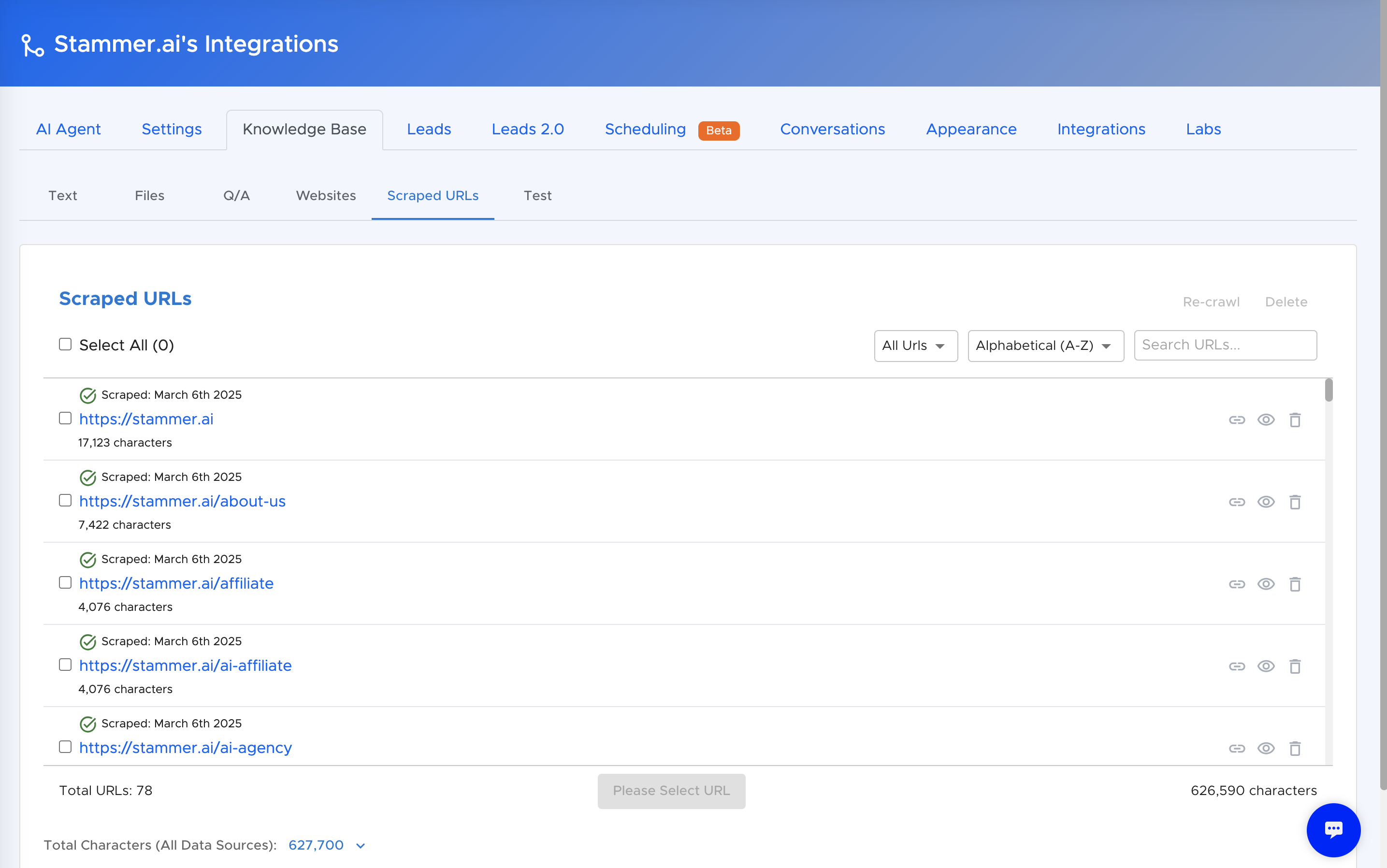Screen dimensions: 1387x868
Task: Click link icon on the /affiliate row
Action: click(x=1237, y=584)
